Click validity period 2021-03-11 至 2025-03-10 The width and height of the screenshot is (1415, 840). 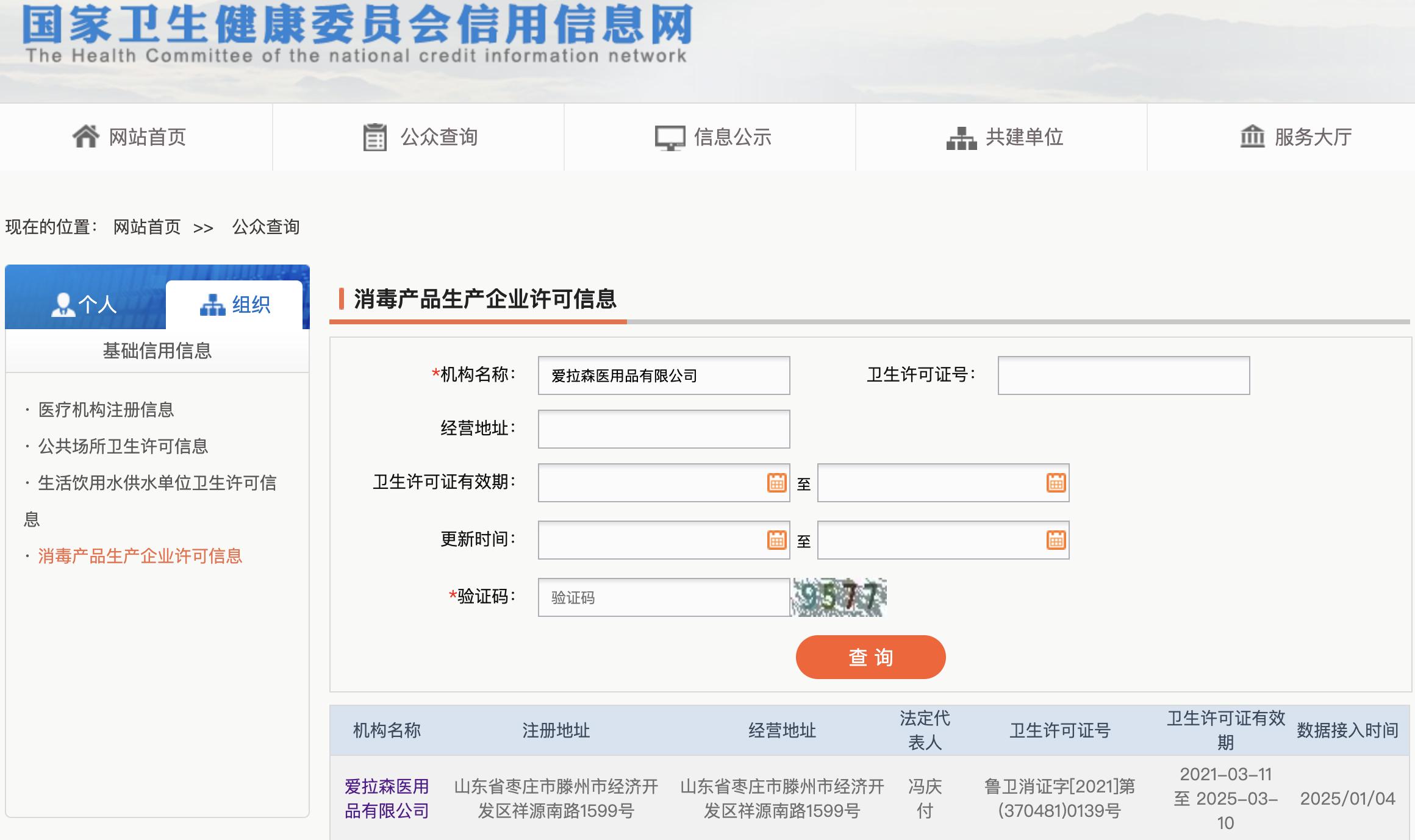coord(1225,799)
